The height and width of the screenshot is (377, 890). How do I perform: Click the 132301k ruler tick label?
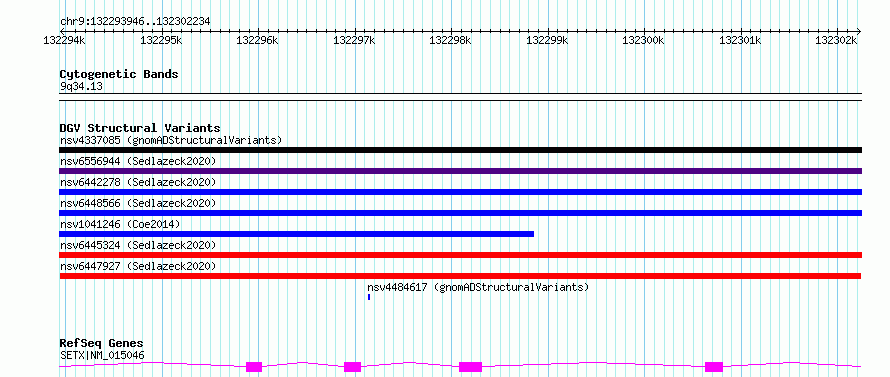pos(741,40)
